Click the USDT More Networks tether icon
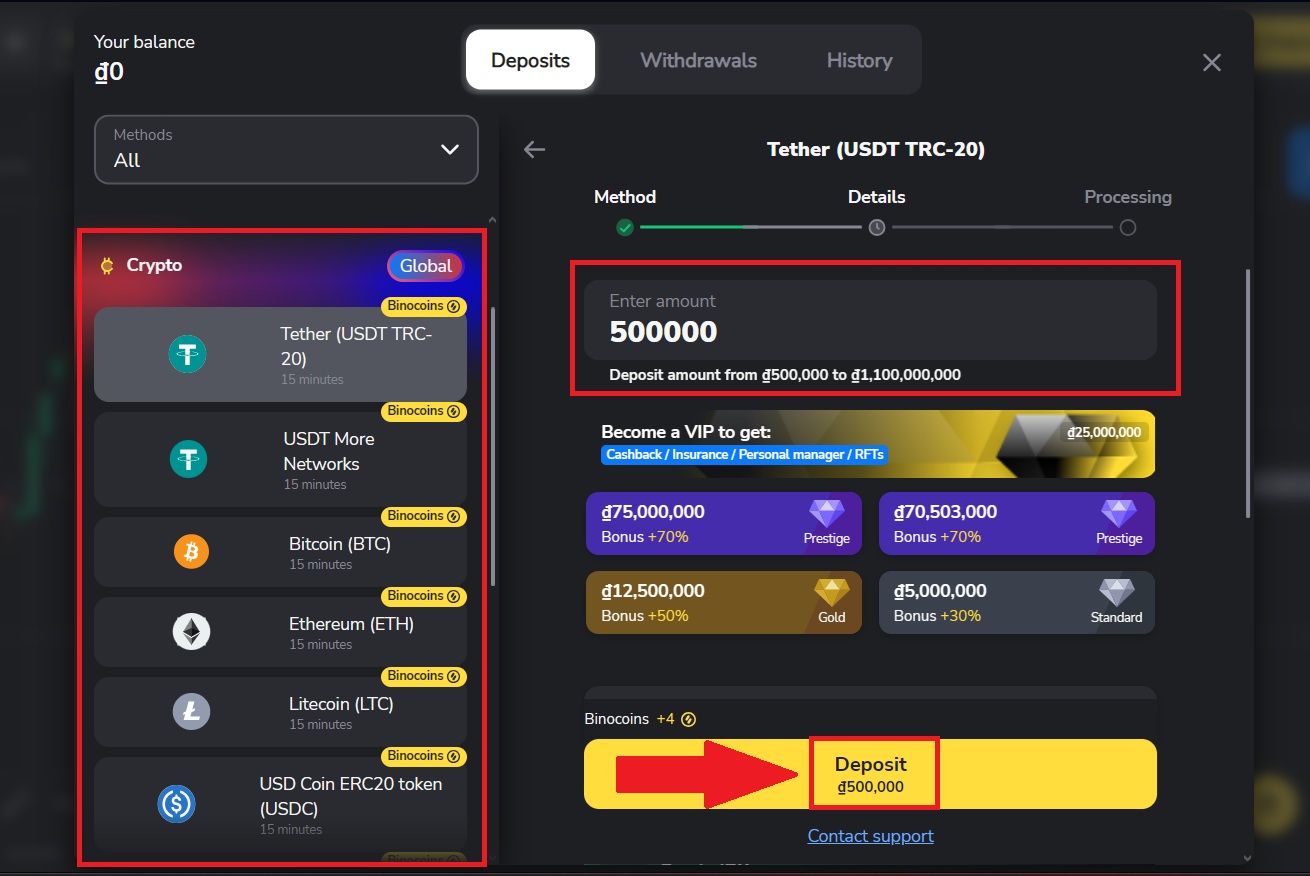This screenshot has height=876, width=1310. (x=190, y=457)
